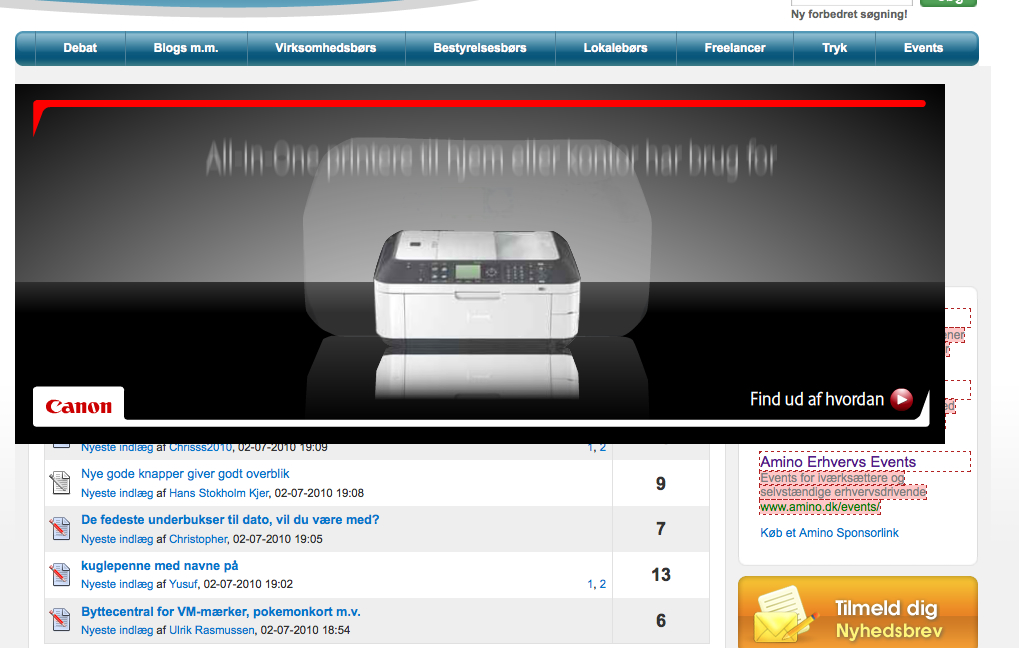Click the envelope icon on newsletter banner
Image resolution: width=1019 pixels, height=648 pixels.
click(784, 615)
